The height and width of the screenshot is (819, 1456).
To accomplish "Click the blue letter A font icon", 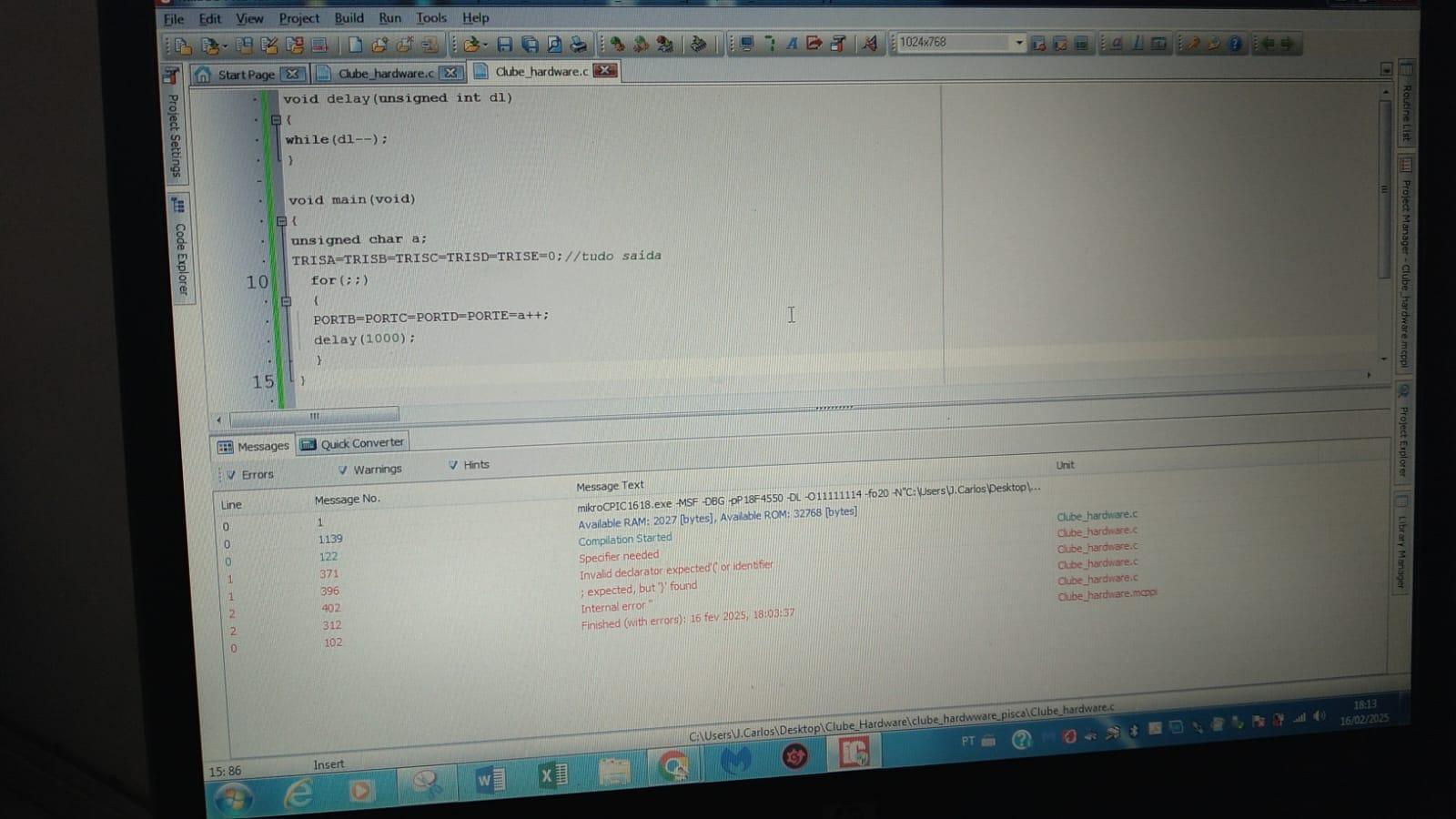I will point(792,44).
